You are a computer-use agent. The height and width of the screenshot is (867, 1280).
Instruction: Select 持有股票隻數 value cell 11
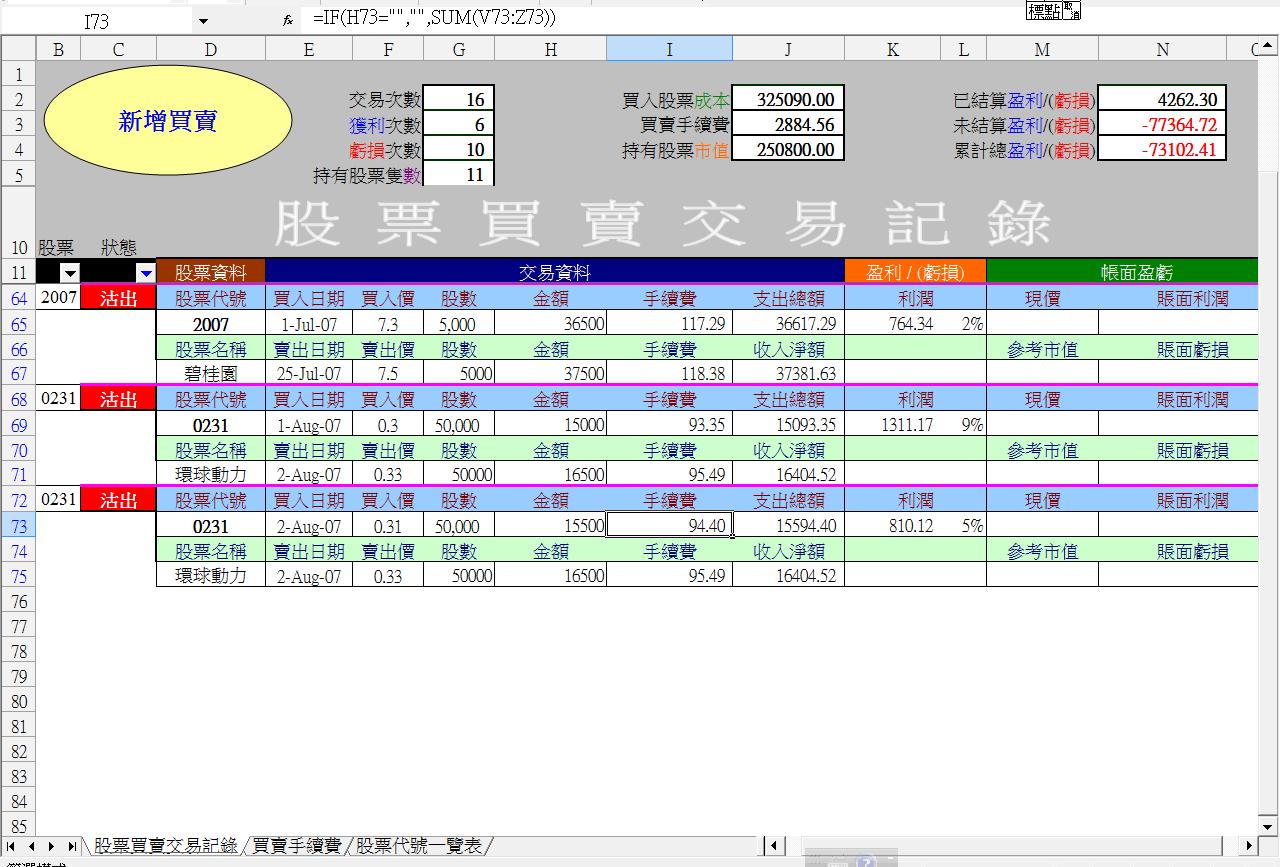[459, 174]
